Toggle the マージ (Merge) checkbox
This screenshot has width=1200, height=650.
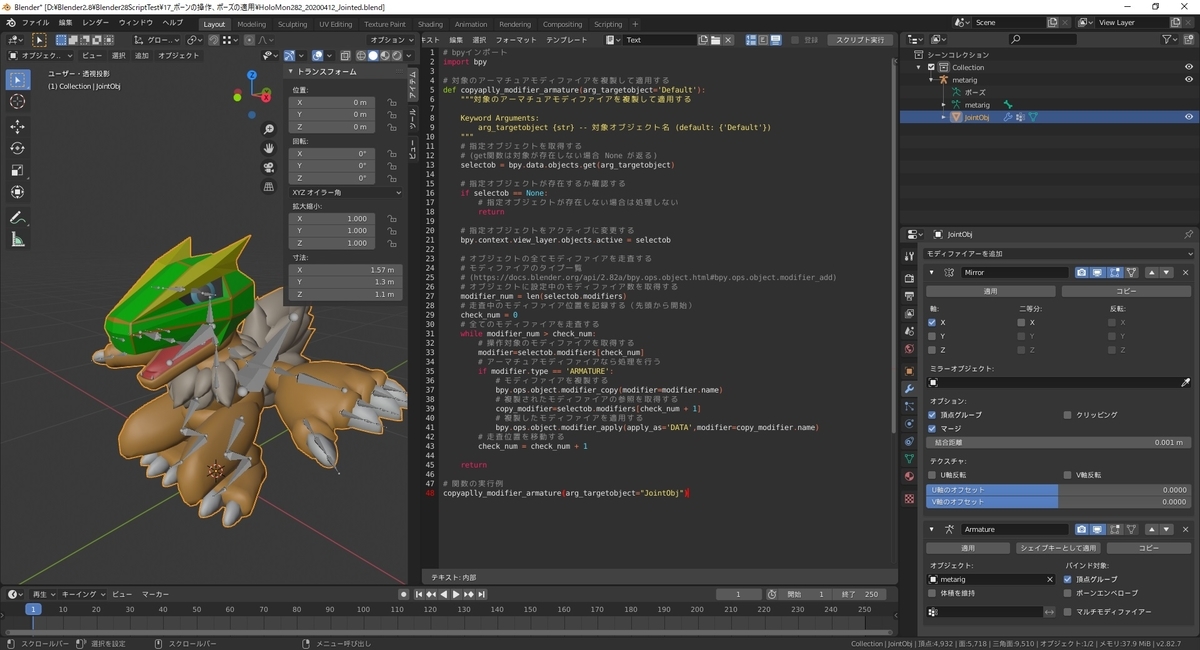click(x=932, y=428)
